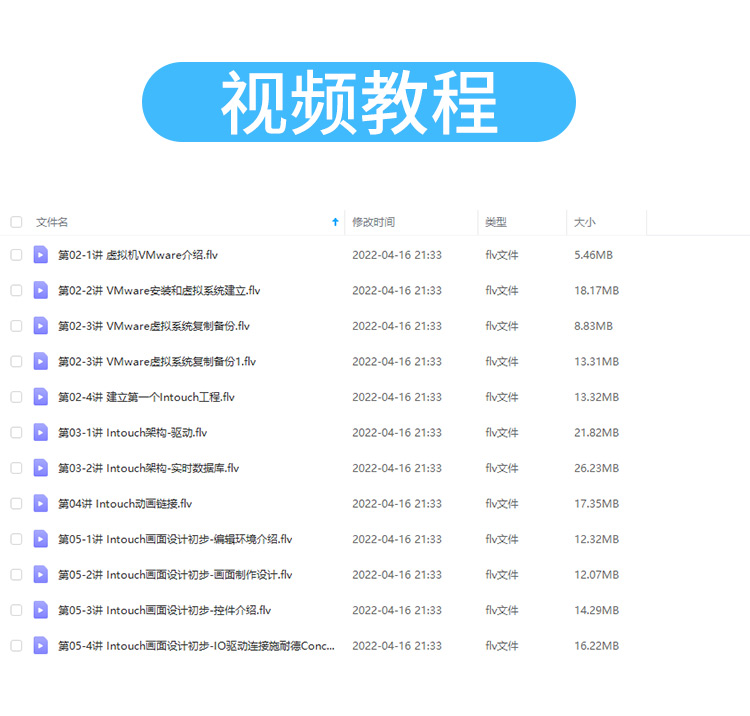The height and width of the screenshot is (716, 750).
Task: Open file 第02-3讲 VMware虚拟系统复制备份.flv
Action: tap(154, 326)
